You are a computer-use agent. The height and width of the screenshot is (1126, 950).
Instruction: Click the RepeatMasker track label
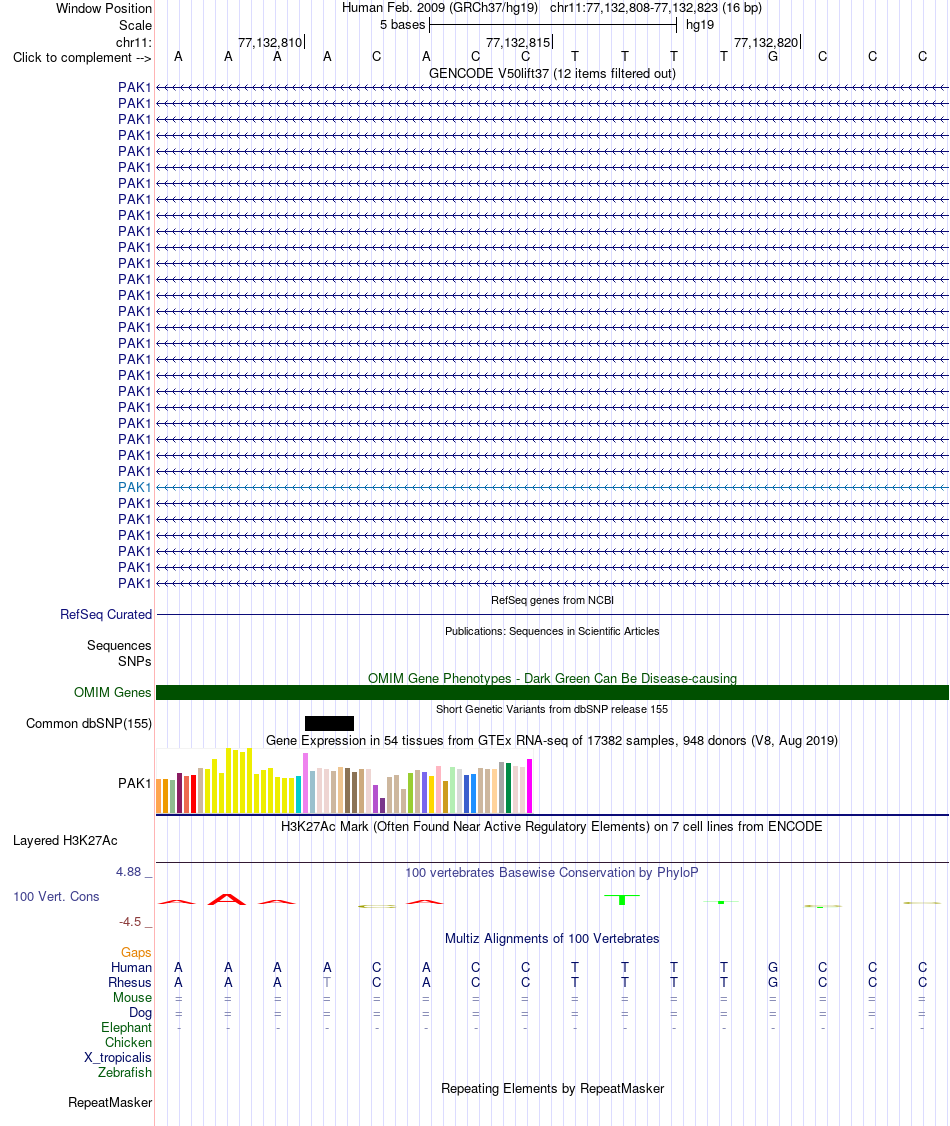(x=110, y=1102)
